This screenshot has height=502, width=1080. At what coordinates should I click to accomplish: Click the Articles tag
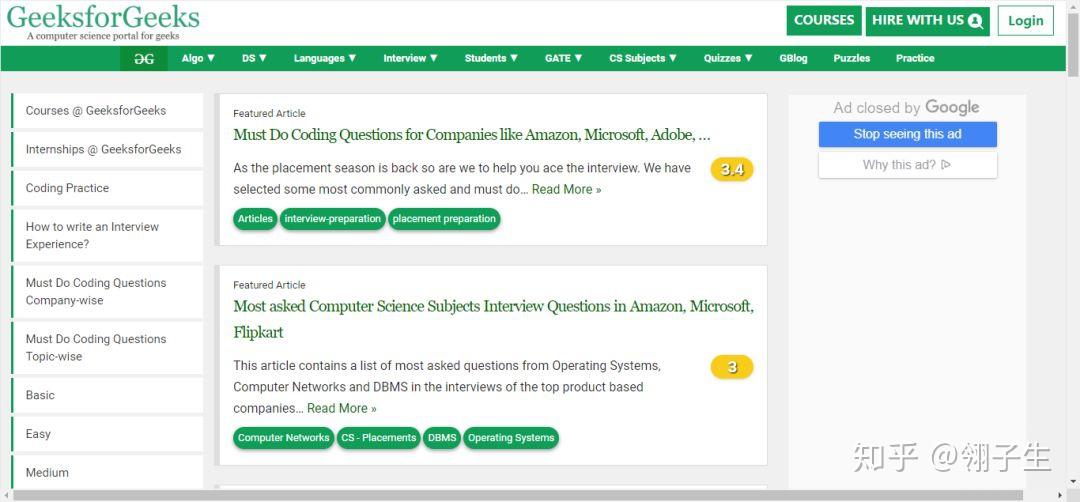(256, 219)
